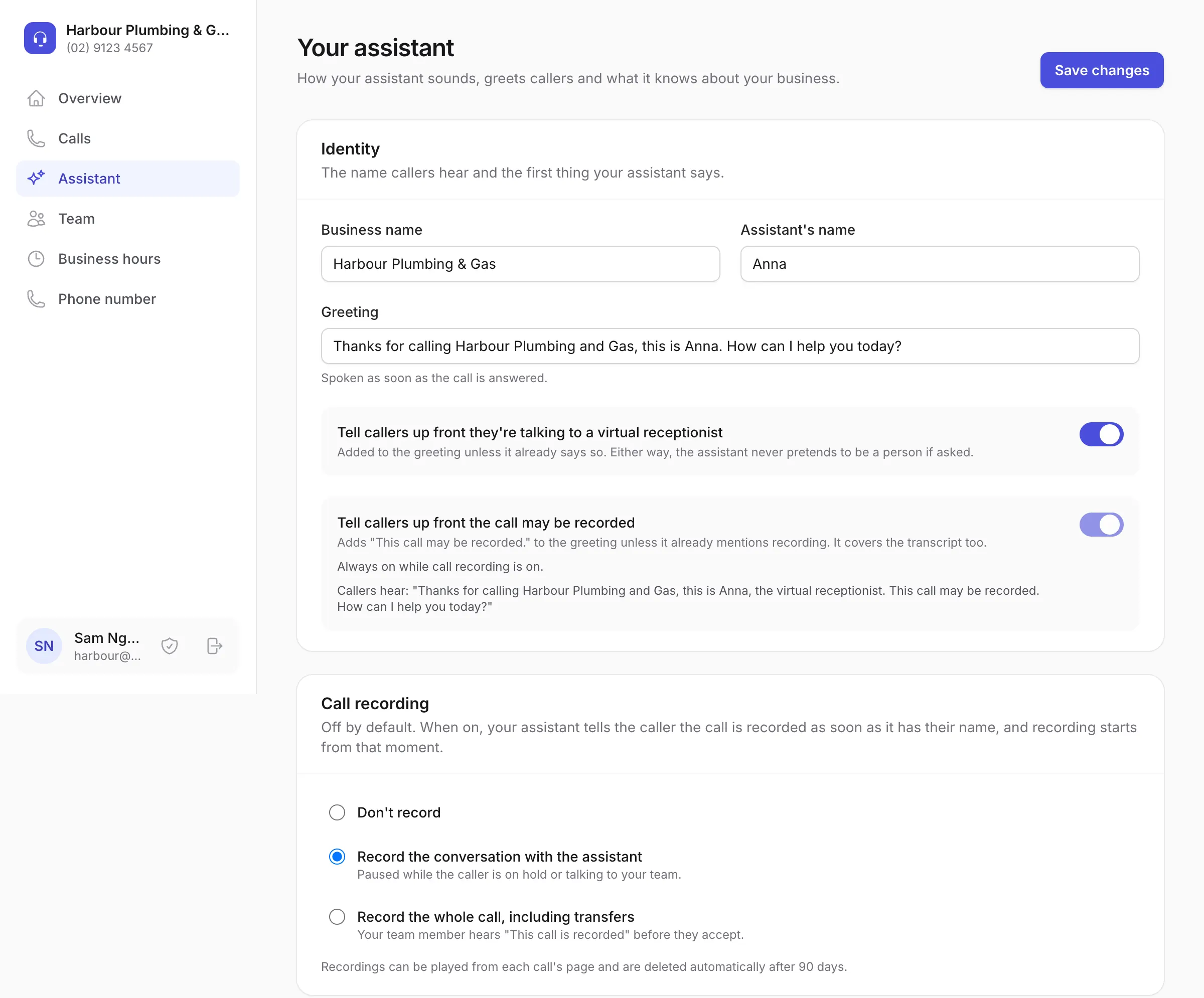Click the 'Business name' label
This screenshot has height=998, width=1204.
[x=372, y=230]
